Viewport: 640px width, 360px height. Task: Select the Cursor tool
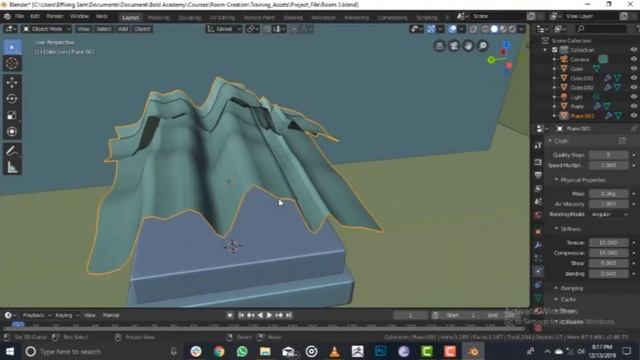[x=12, y=63]
